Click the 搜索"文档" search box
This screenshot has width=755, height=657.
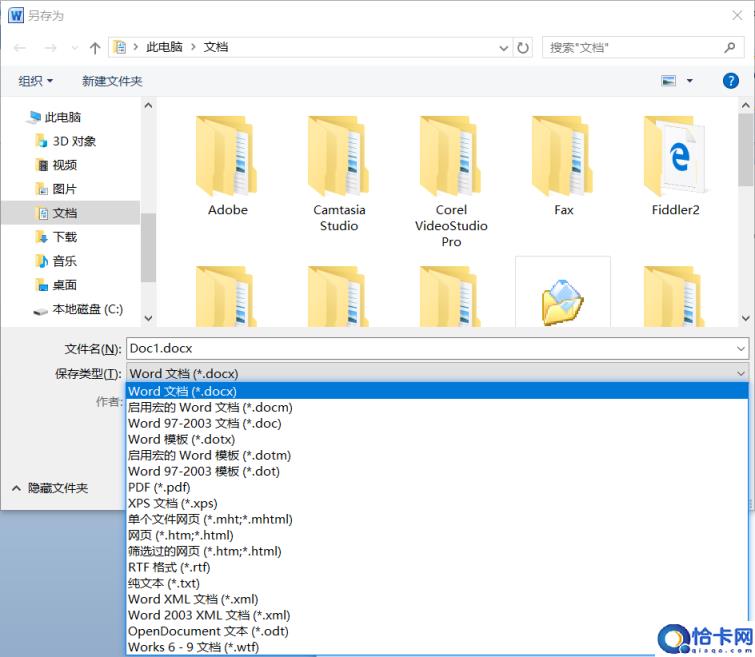click(x=643, y=47)
